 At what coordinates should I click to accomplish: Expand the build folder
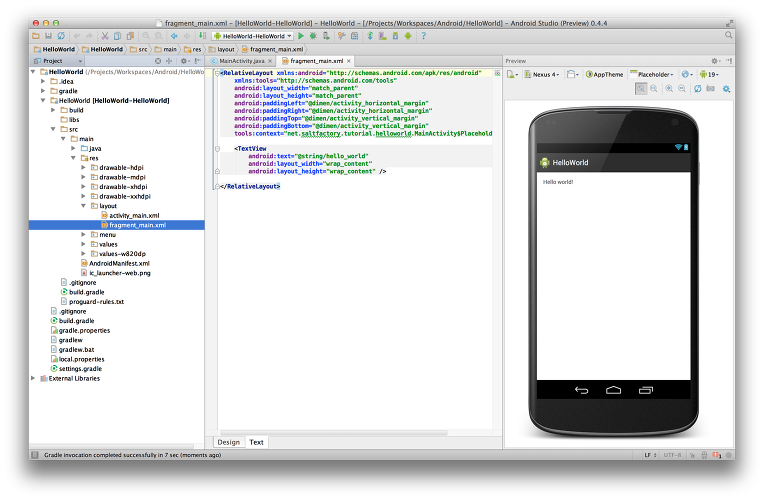coord(53,110)
